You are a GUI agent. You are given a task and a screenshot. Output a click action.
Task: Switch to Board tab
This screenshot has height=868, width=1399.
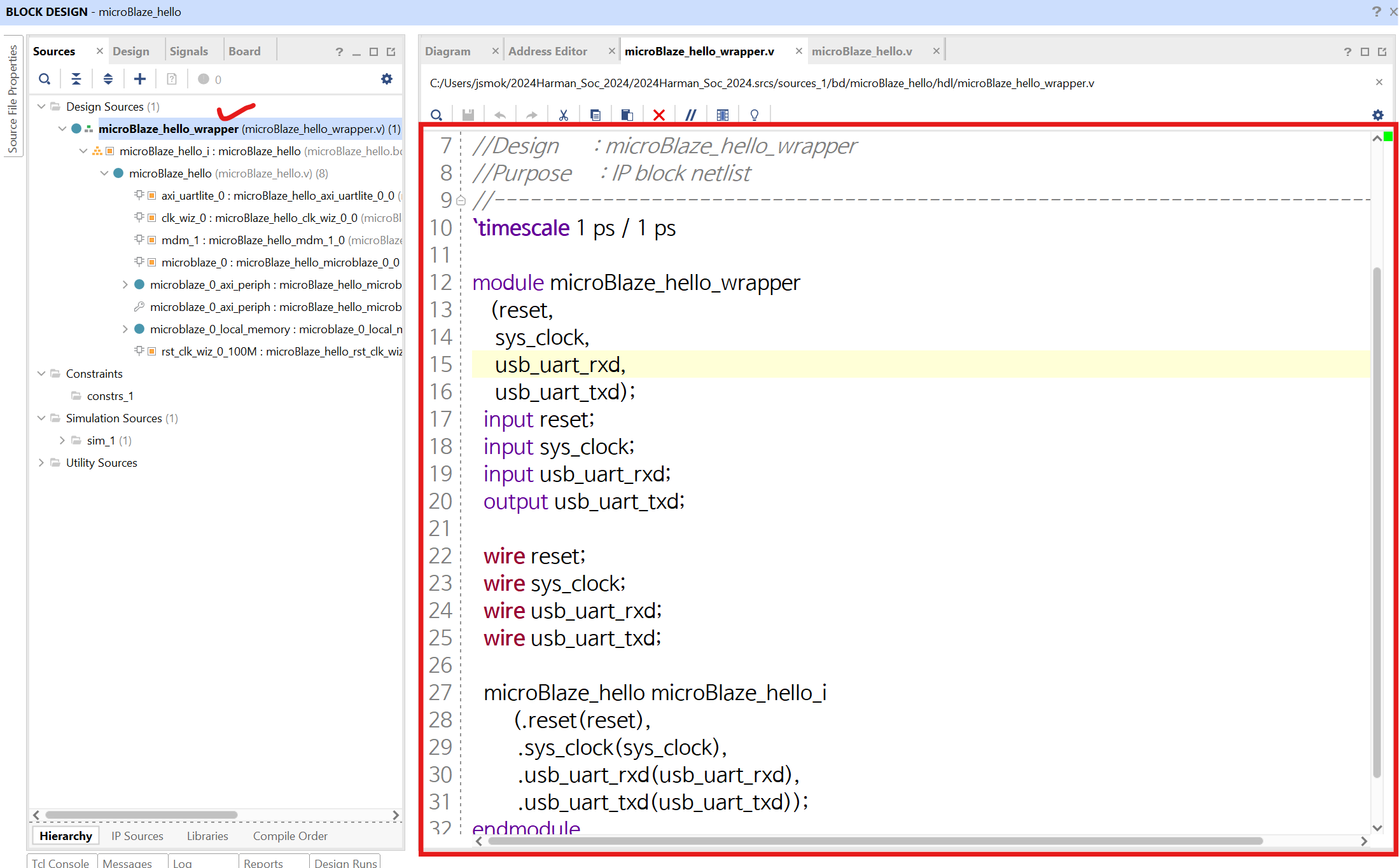[x=245, y=51]
